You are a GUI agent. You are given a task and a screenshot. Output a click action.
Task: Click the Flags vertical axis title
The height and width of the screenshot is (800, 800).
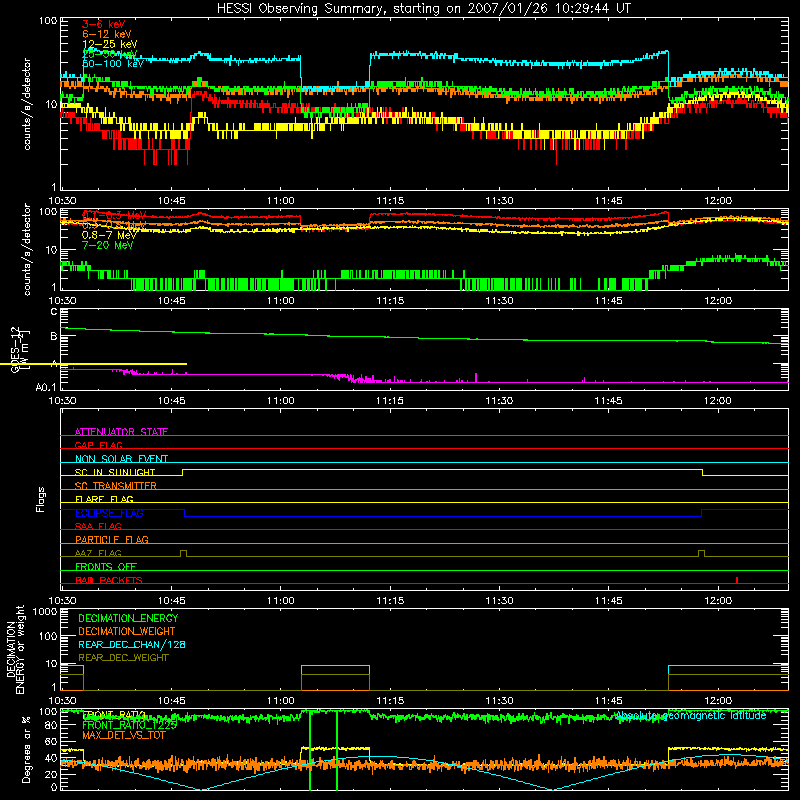point(41,499)
